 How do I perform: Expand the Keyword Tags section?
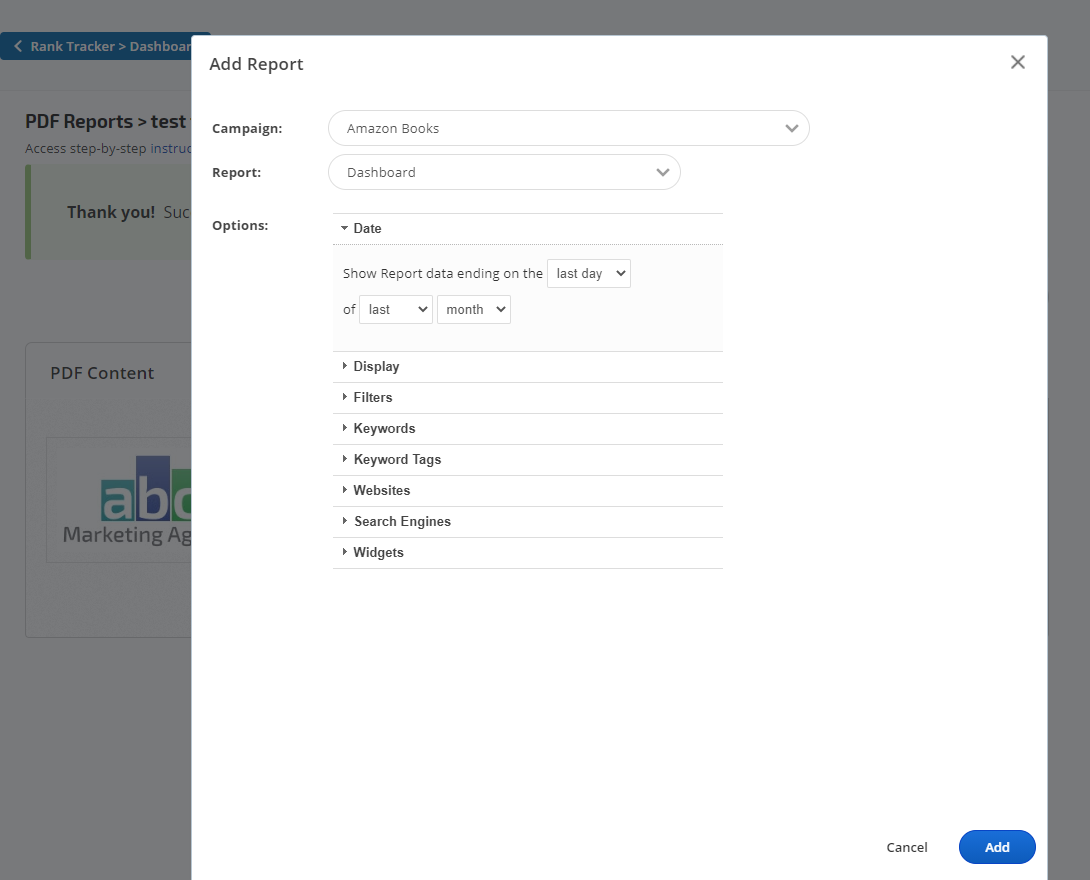396,459
